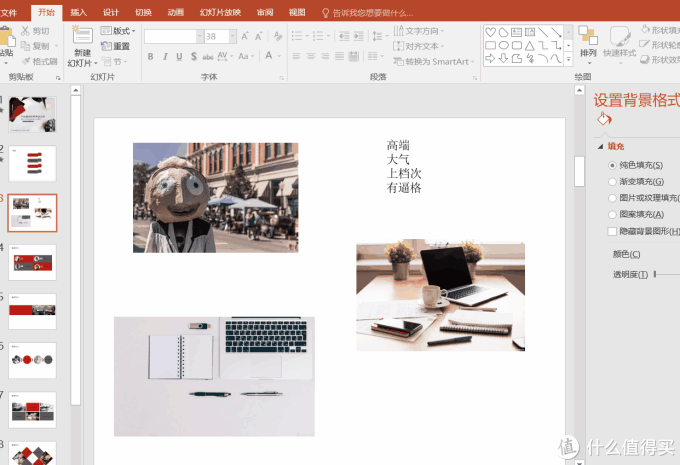Screen dimensions: 680x465
Task: Justify text in the paragraph group
Action: coord(340,56)
